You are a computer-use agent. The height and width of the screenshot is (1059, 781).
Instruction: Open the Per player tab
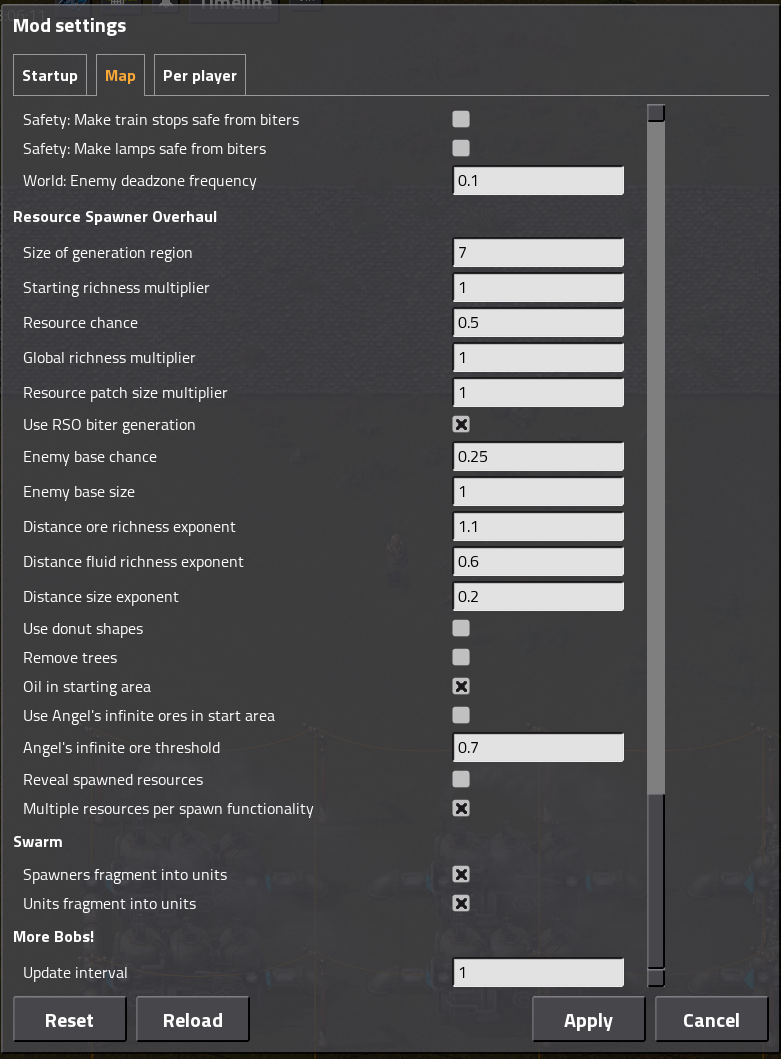tap(200, 75)
